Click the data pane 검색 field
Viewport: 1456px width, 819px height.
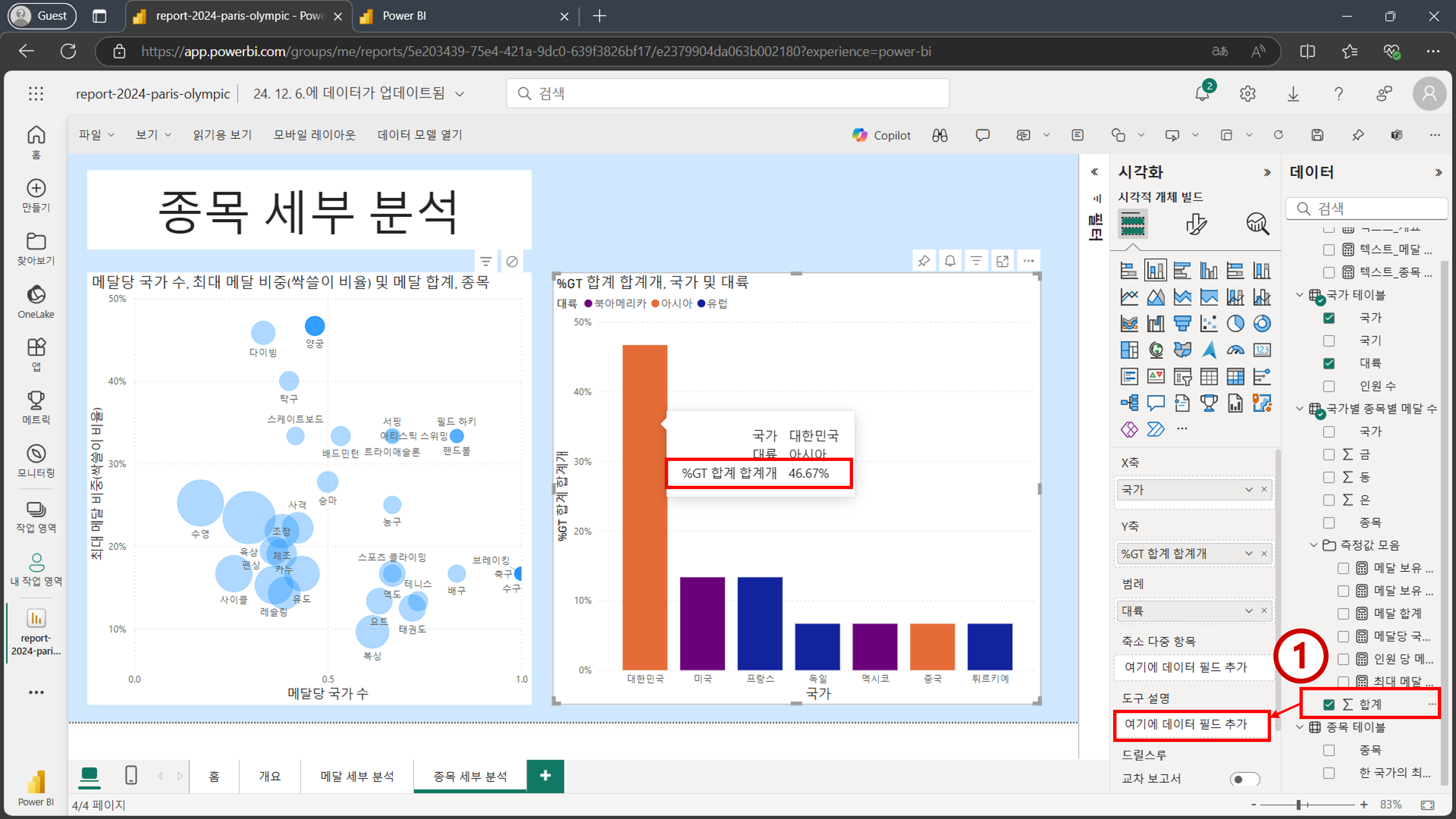pos(1367,208)
